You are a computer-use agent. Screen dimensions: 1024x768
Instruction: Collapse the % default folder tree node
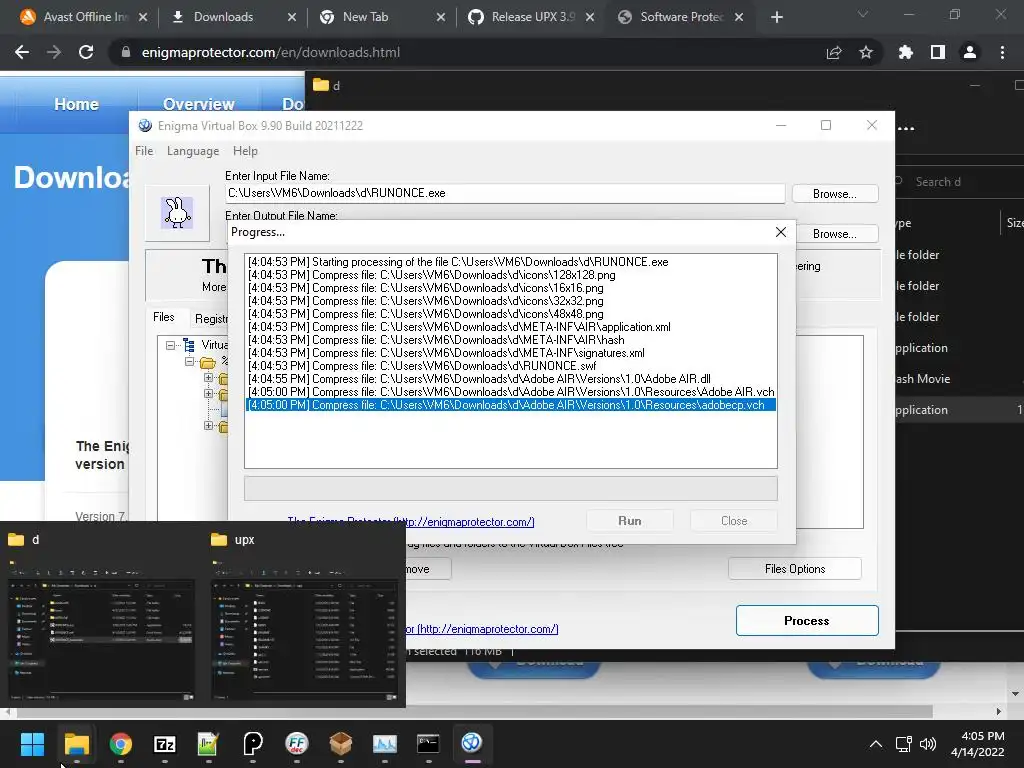[189, 361]
